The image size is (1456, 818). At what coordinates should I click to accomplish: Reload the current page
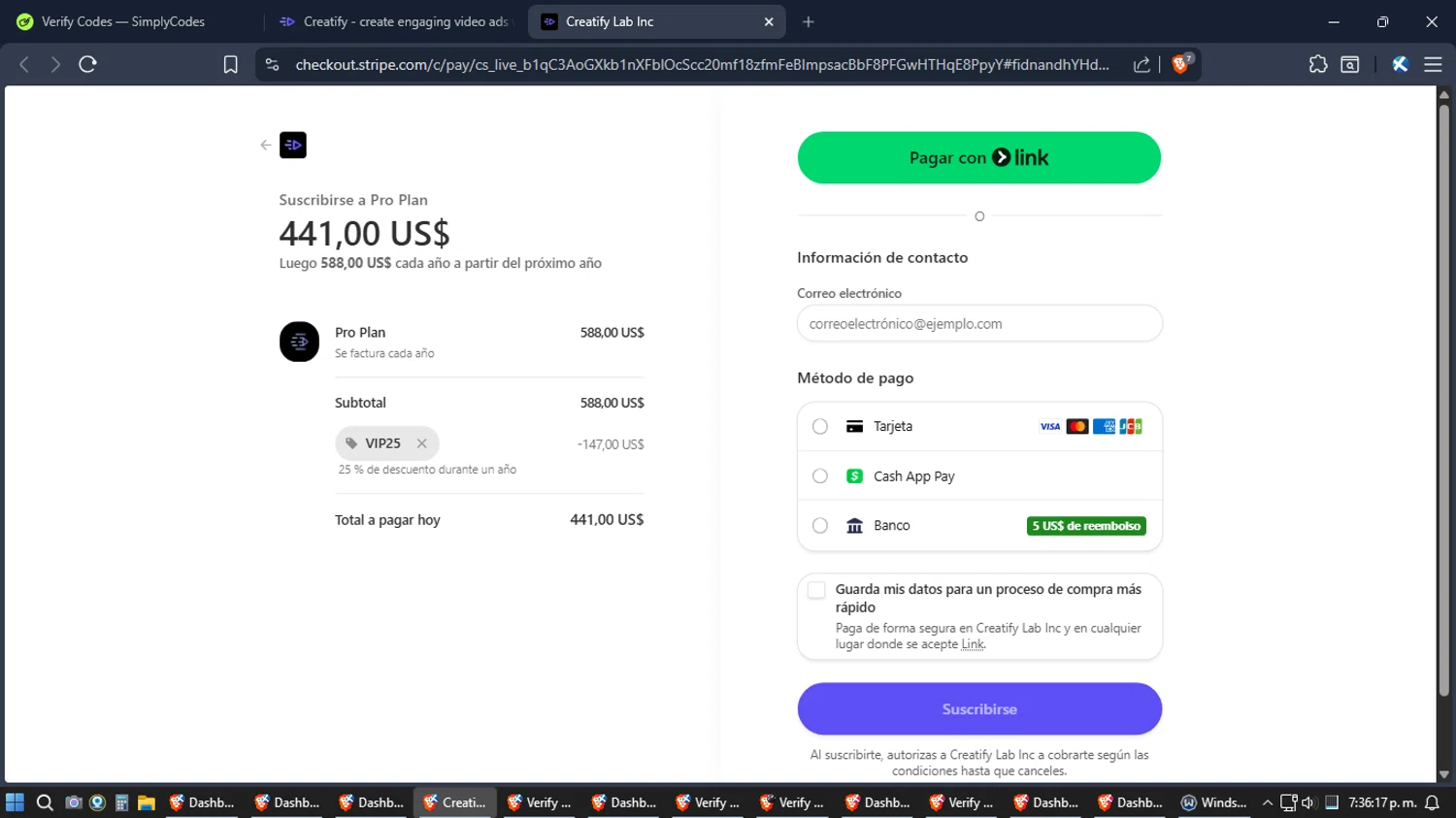click(88, 64)
